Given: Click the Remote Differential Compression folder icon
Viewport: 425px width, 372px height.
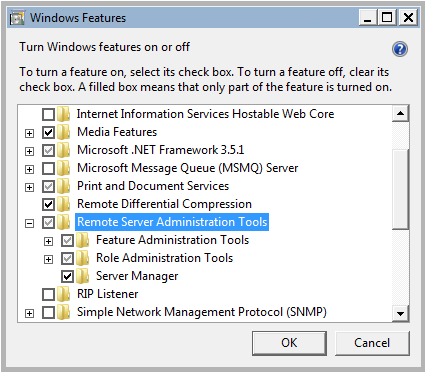Looking at the screenshot, I should point(63,204).
